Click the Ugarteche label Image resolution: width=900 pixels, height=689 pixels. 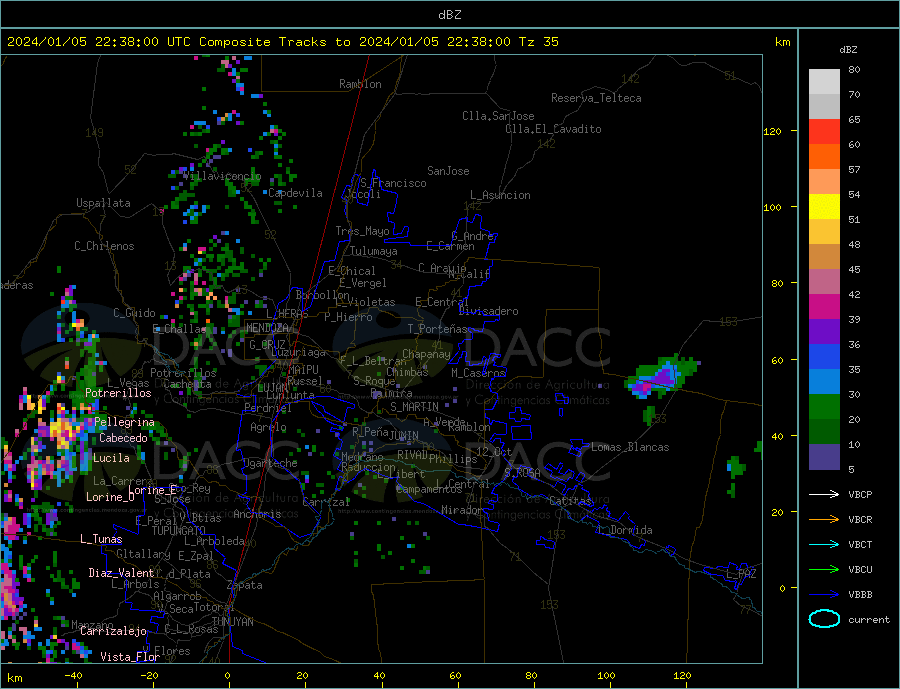click(x=270, y=463)
